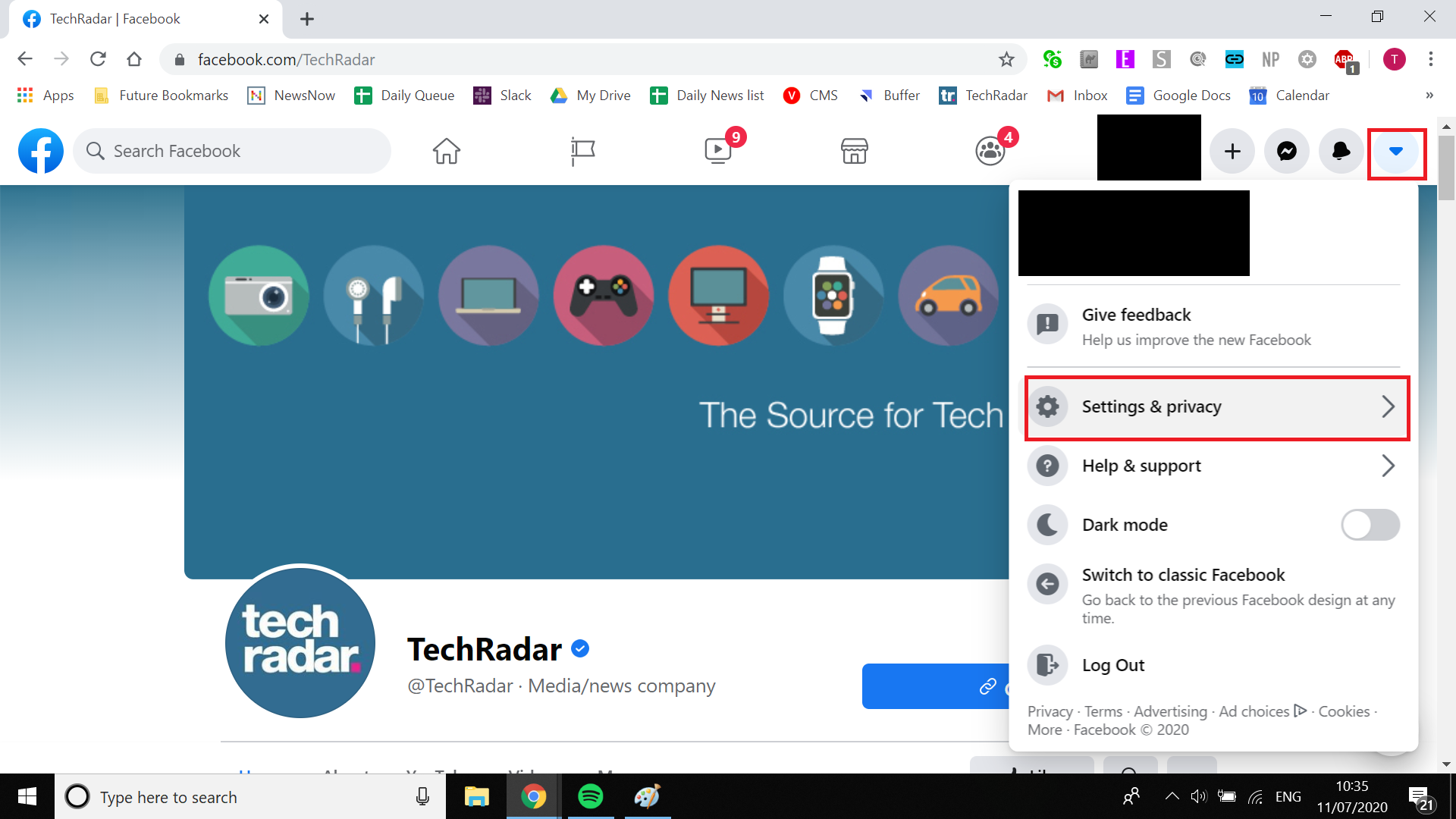Open the Watch video icon
The height and width of the screenshot is (819, 1456).
[717, 150]
